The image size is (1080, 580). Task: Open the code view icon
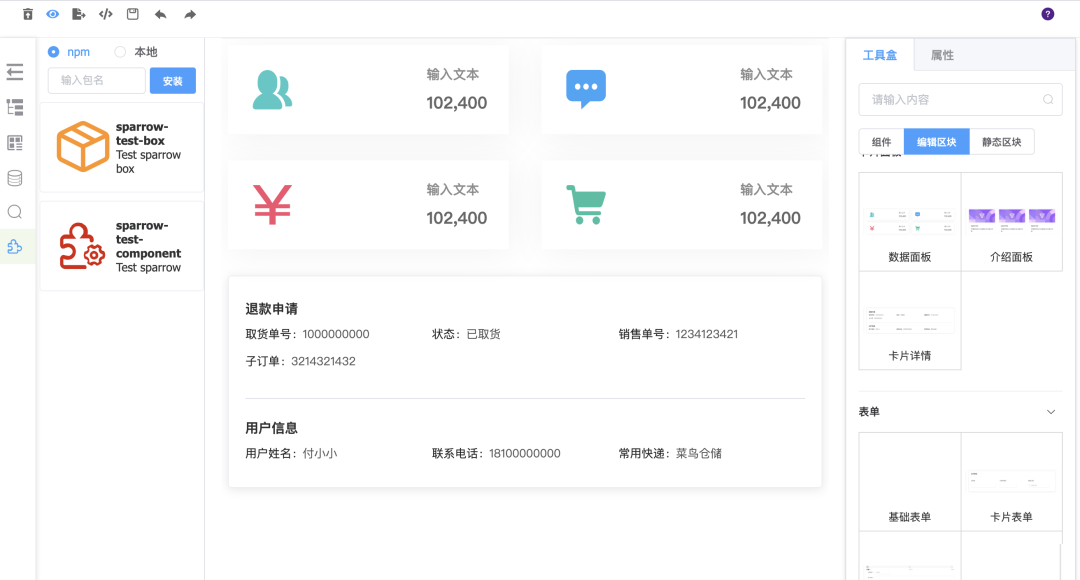point(106,14)
